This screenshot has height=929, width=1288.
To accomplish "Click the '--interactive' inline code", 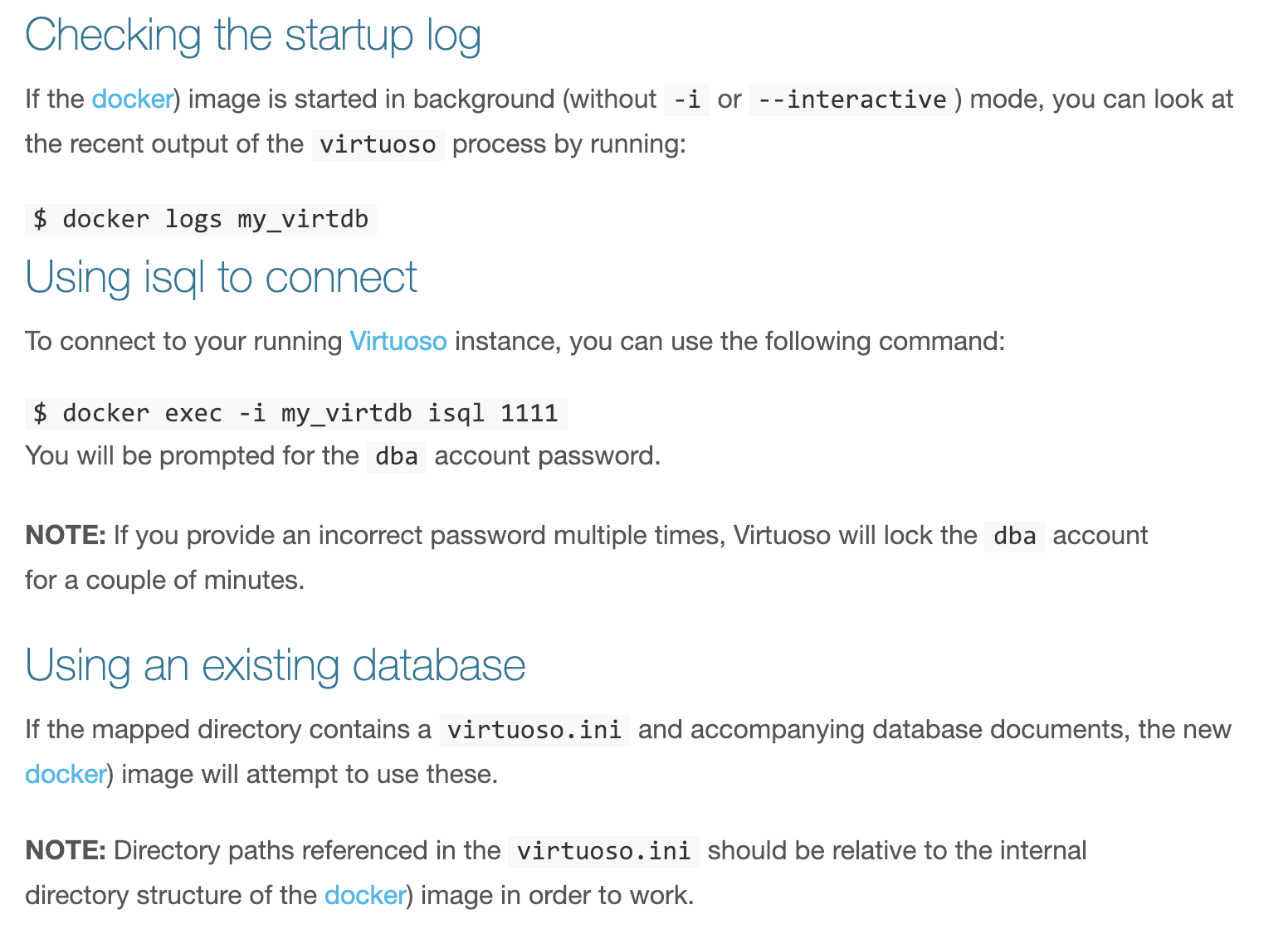I will pos(851,100).
